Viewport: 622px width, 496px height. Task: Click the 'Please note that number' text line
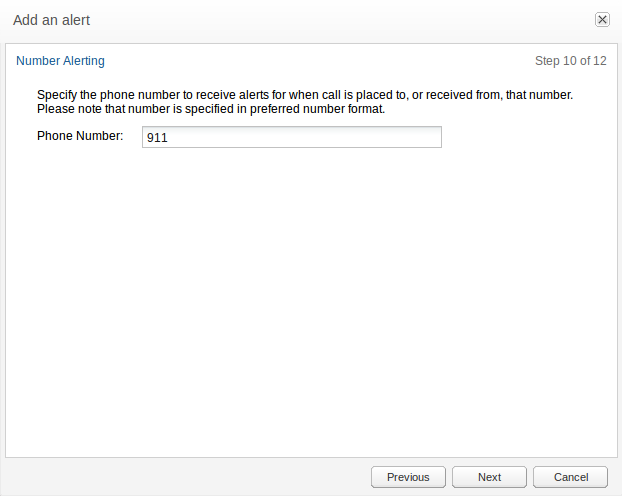pyautogui.click(x=211, y=109)
